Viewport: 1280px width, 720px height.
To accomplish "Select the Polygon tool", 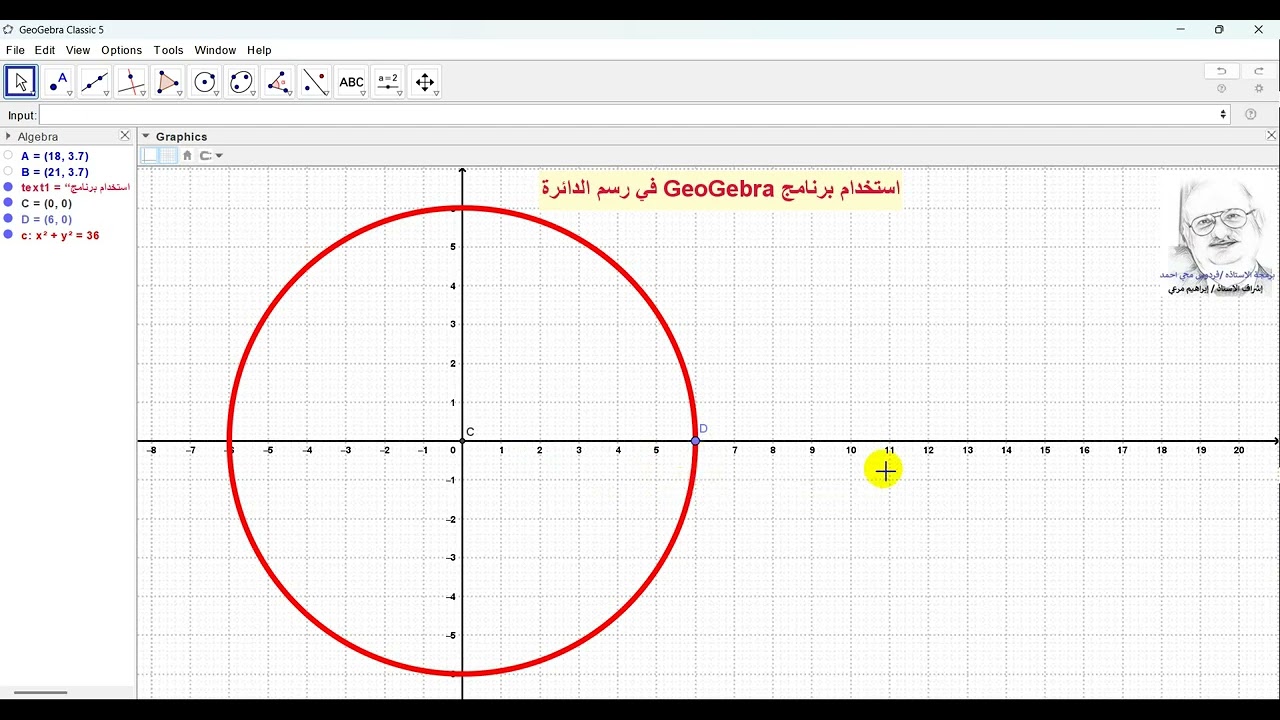I will coord(168,82).
